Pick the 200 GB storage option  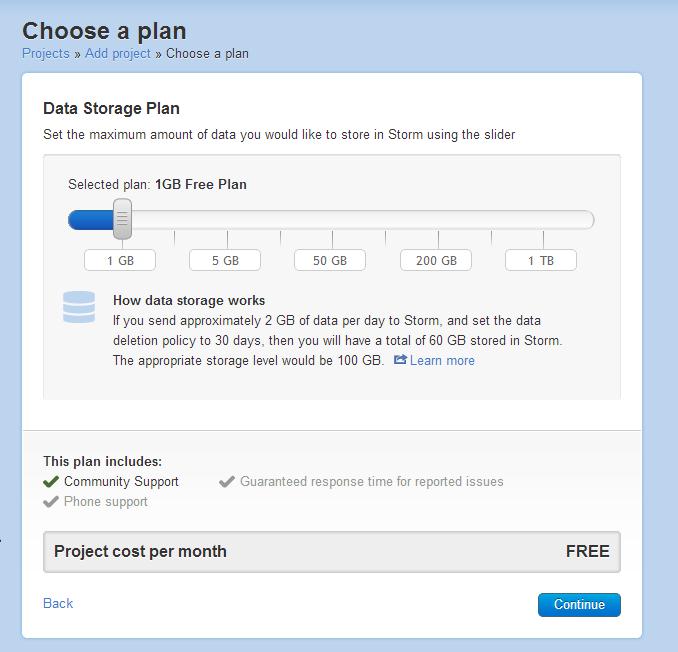(x=436, y=260)
